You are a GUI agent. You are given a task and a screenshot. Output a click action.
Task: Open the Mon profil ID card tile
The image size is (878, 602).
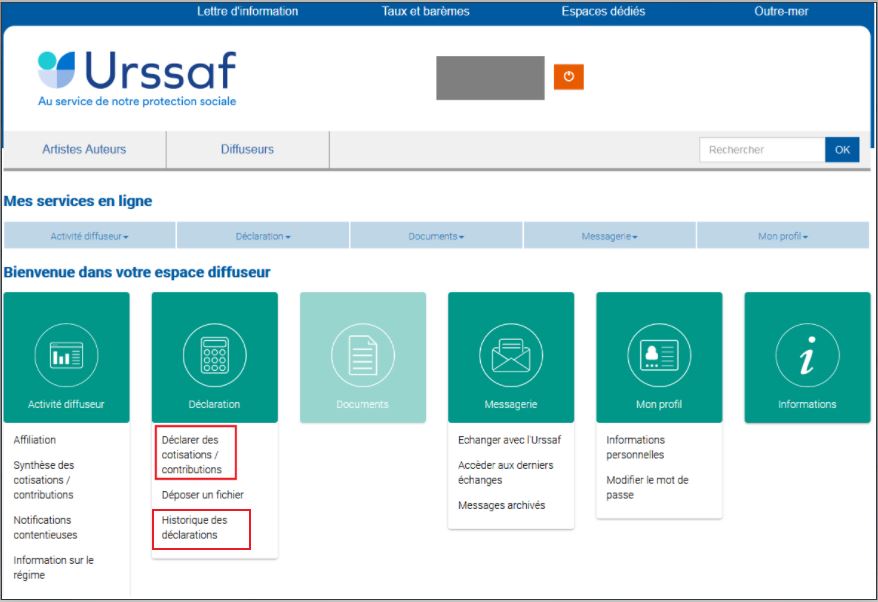(x=659, y=357)
